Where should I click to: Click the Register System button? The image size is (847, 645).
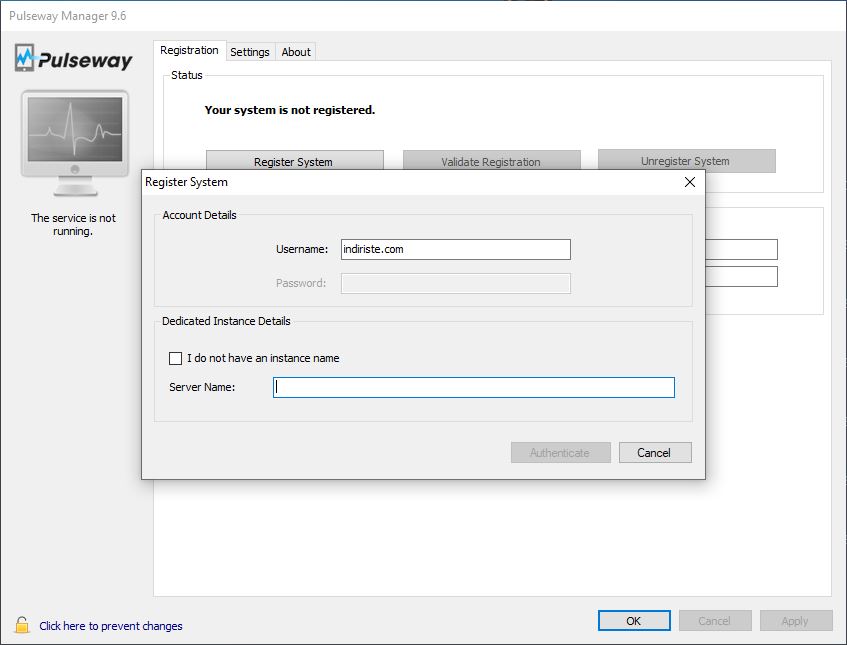coord(295,160)
